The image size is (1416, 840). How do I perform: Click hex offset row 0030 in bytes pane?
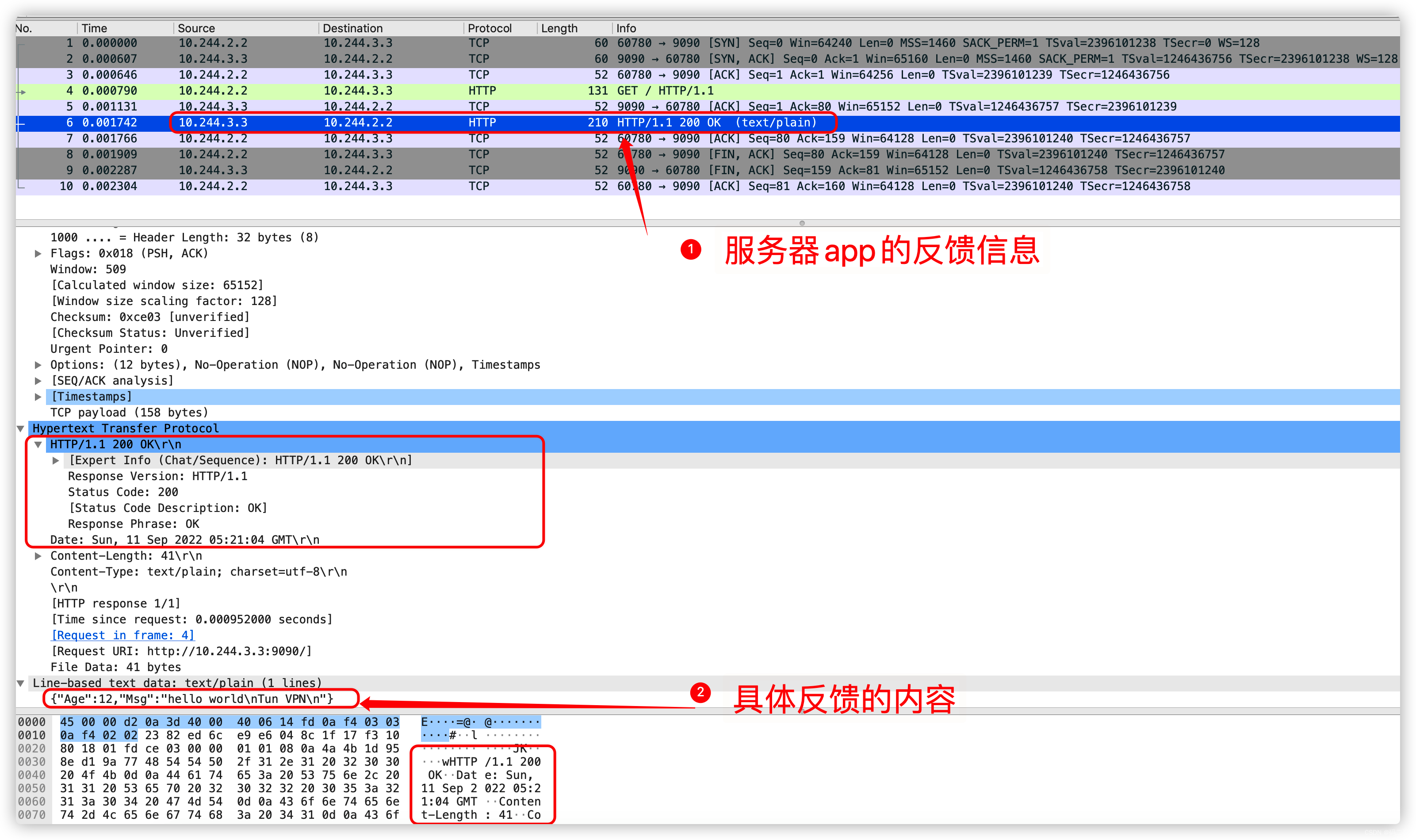[x=31, y=762]
